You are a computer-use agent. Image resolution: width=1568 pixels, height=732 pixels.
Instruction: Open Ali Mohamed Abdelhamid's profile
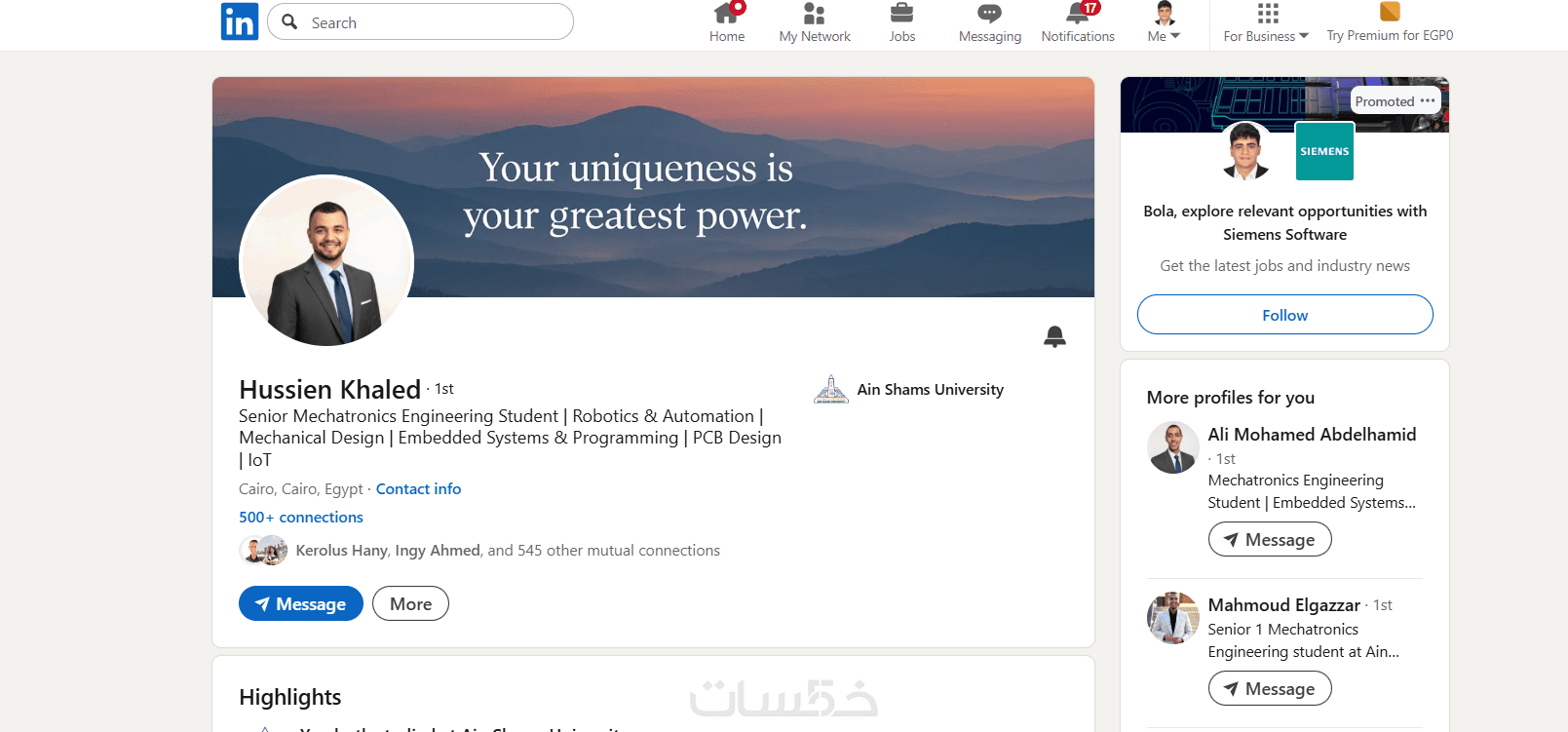(x=1312, y=435)
